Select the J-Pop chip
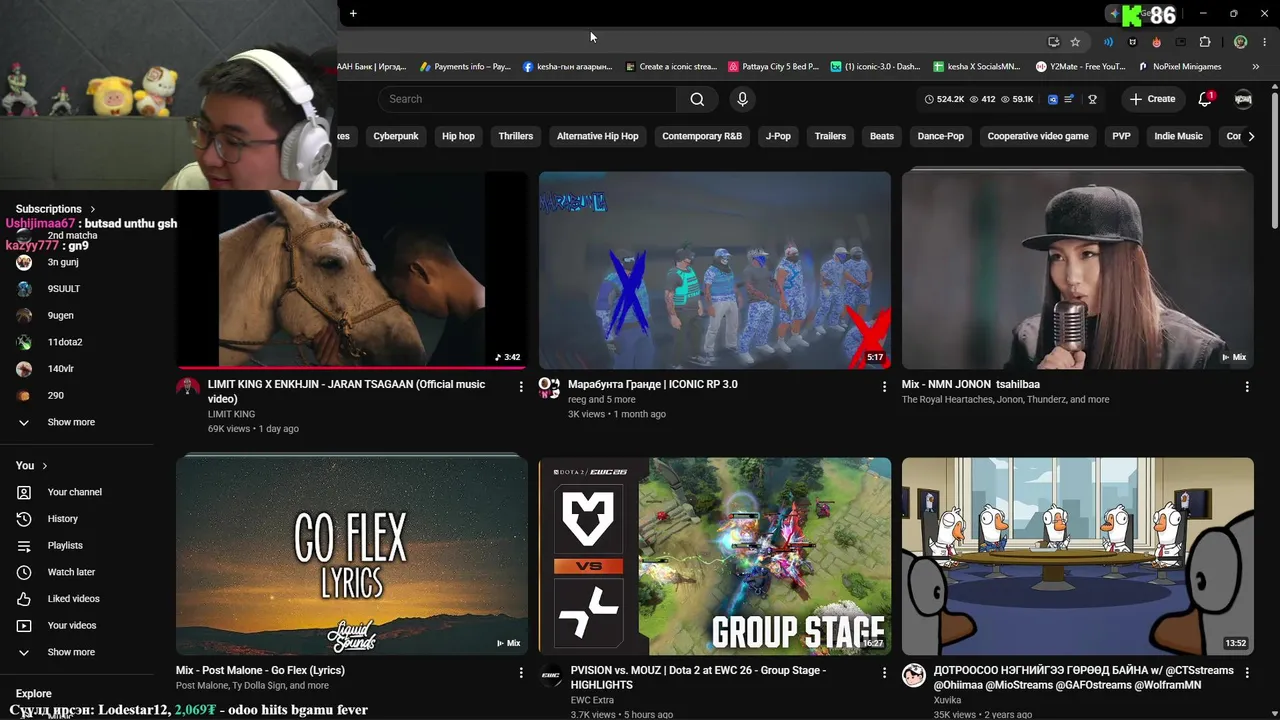Image resolution: width=1280 pixels, height=720 pixels. [x=778, y=136]
